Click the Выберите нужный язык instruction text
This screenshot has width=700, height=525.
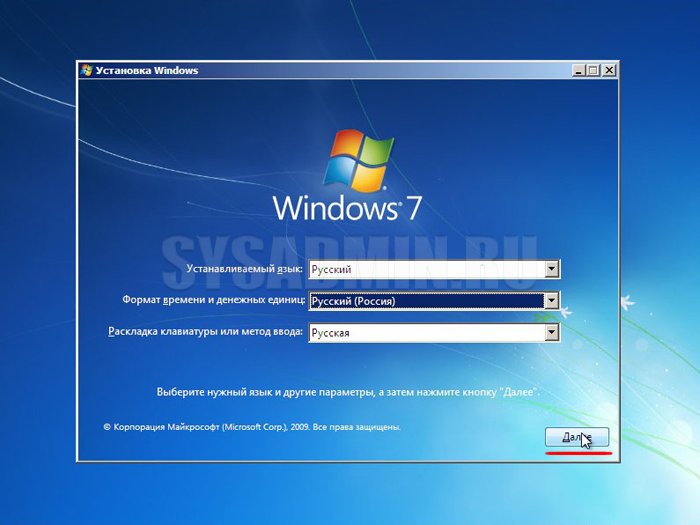pos(348,393)
